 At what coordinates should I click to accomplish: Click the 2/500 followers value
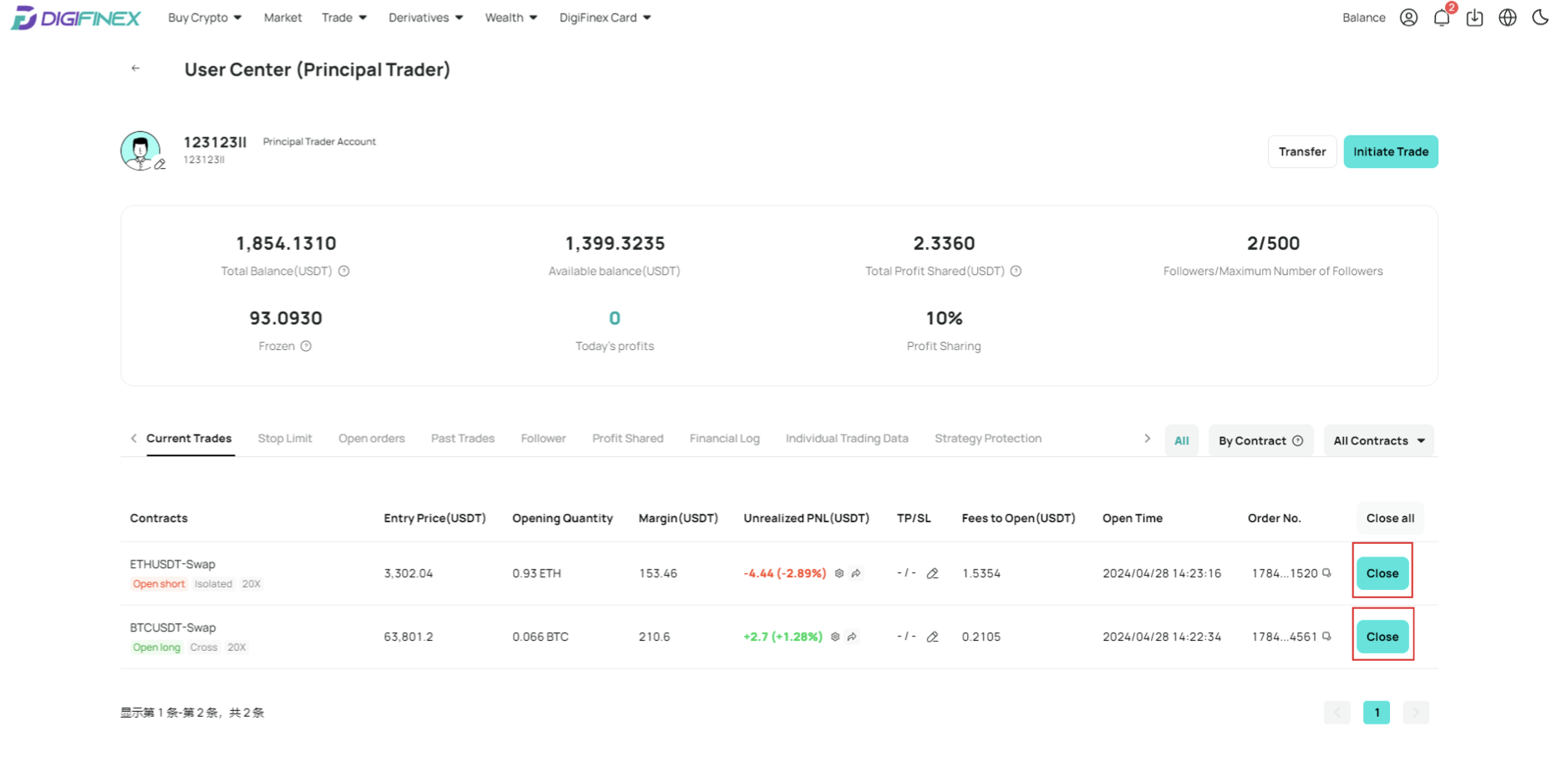pyautogui.click(x=1273, y=243)
